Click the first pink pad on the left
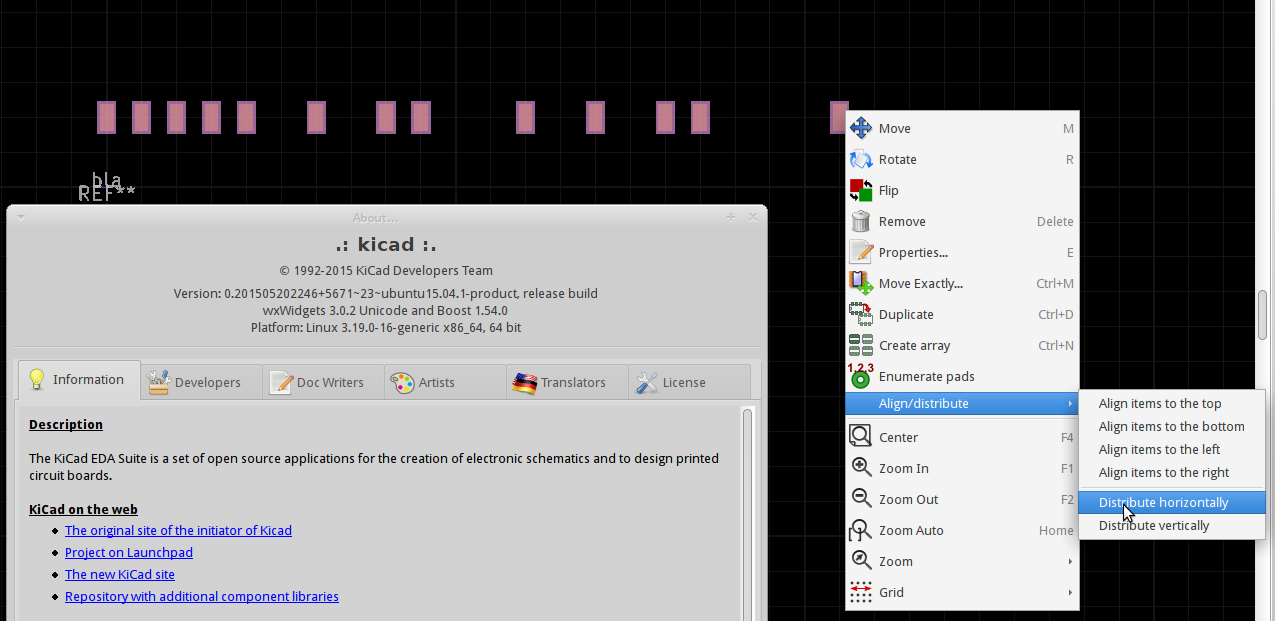This screenshot has height=621, width=1275. 106,117
